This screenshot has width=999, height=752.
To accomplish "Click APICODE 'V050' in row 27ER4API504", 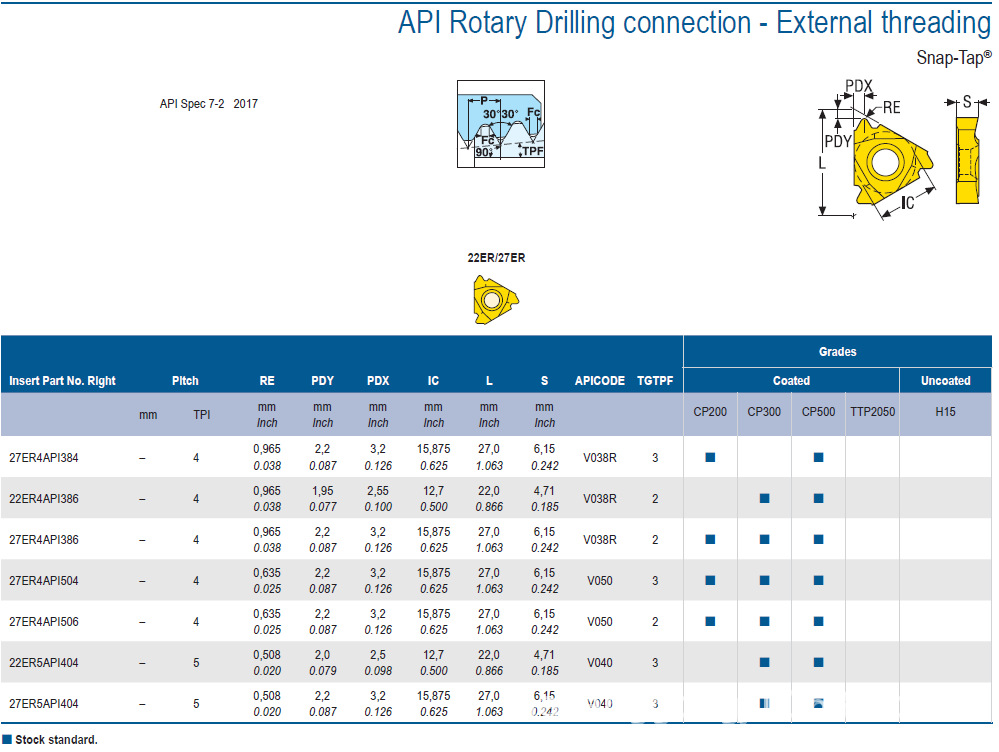I will pos(600,581).
